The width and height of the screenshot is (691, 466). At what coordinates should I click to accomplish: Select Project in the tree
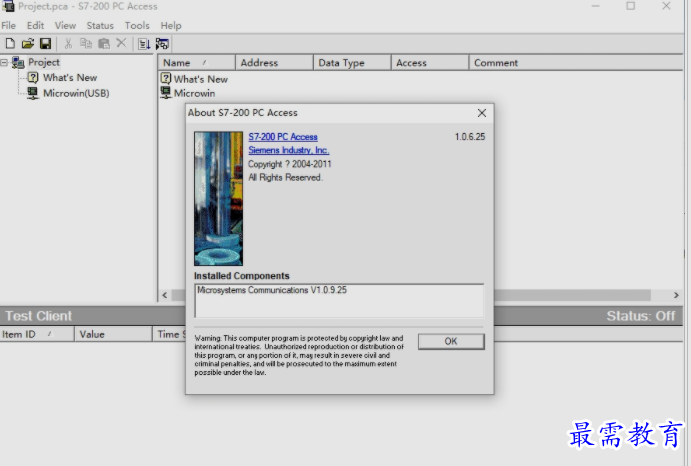[x=44, y=62]
